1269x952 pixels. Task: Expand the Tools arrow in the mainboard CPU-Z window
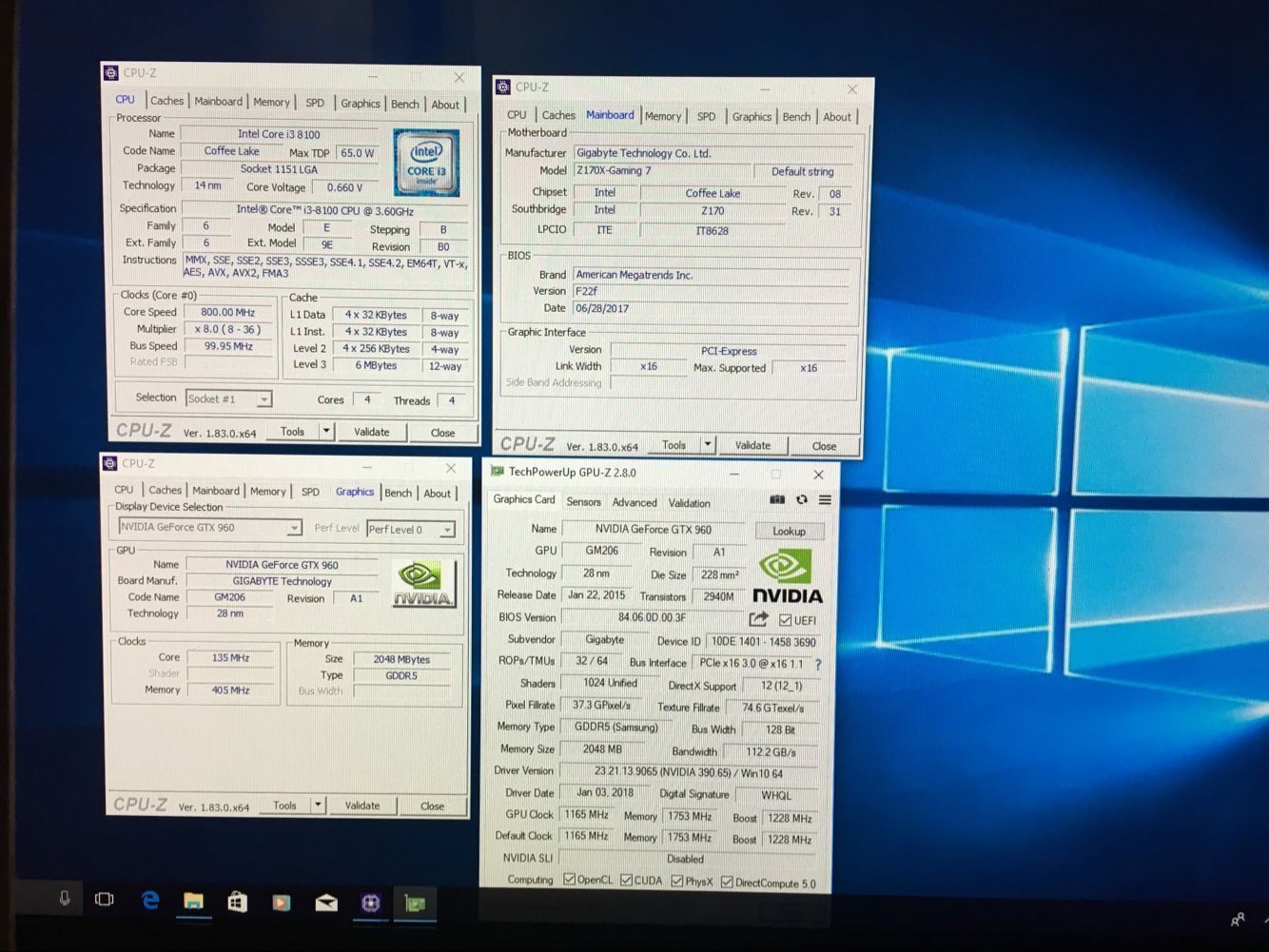click(x=707, y=444)
